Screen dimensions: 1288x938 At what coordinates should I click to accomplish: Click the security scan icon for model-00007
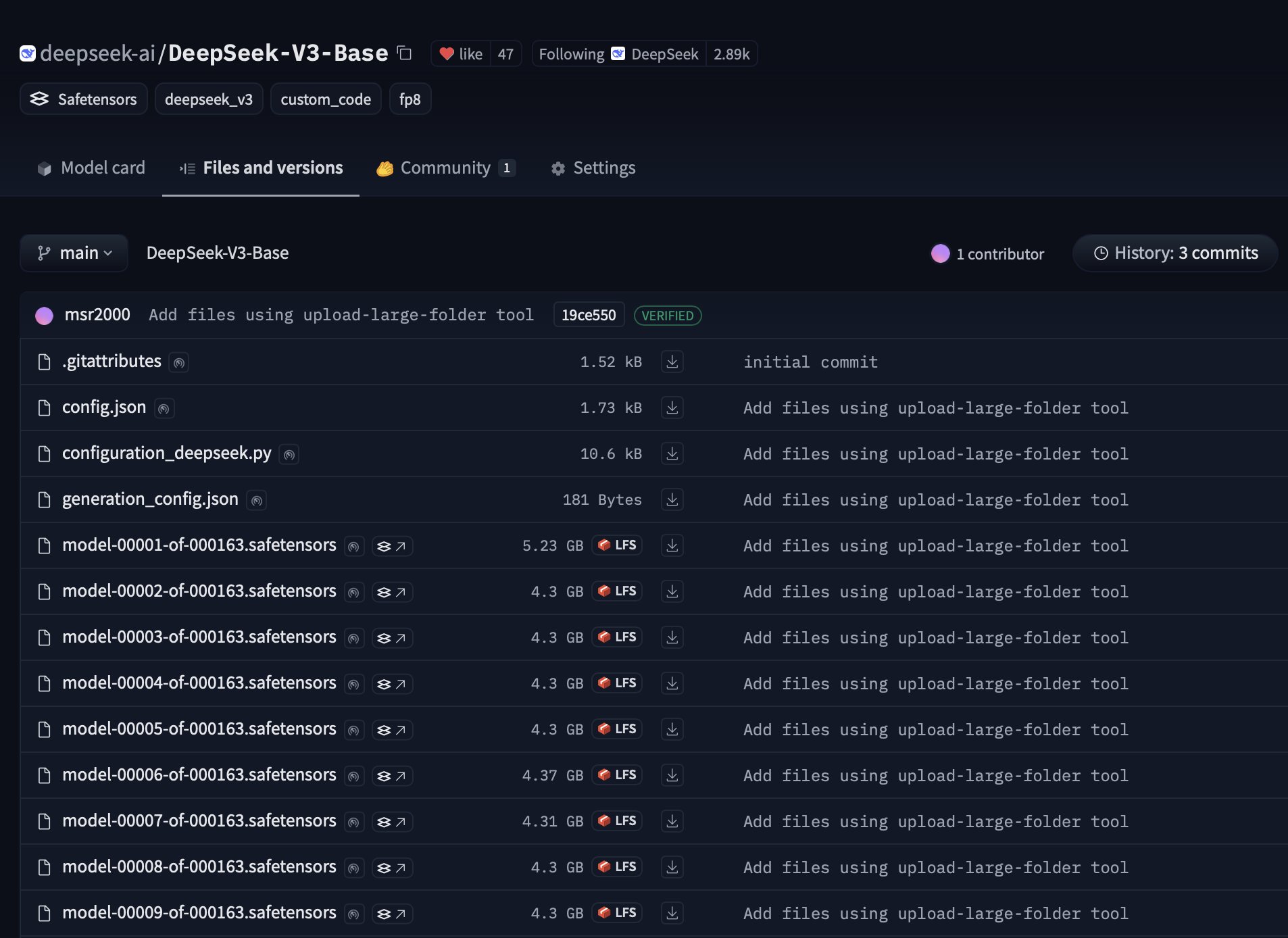[x=354, y=822]
